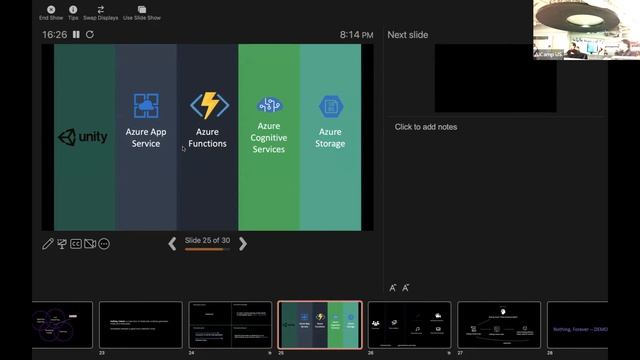The height and width of the screenshot is (360, 640).
Task: Pause the presentation timer
Action: click(x=76, y=35)
